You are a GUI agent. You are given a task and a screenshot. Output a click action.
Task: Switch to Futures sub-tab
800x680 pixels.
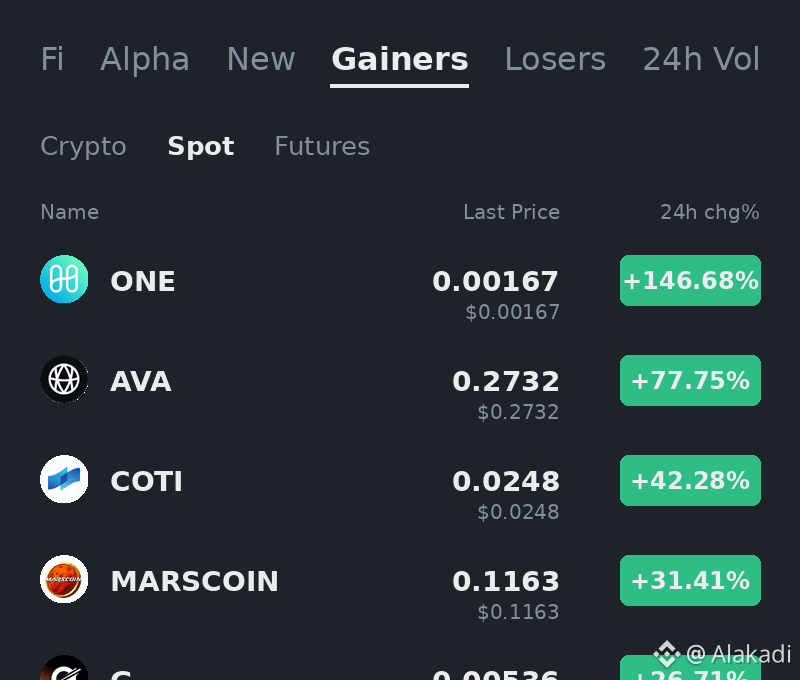322,146
